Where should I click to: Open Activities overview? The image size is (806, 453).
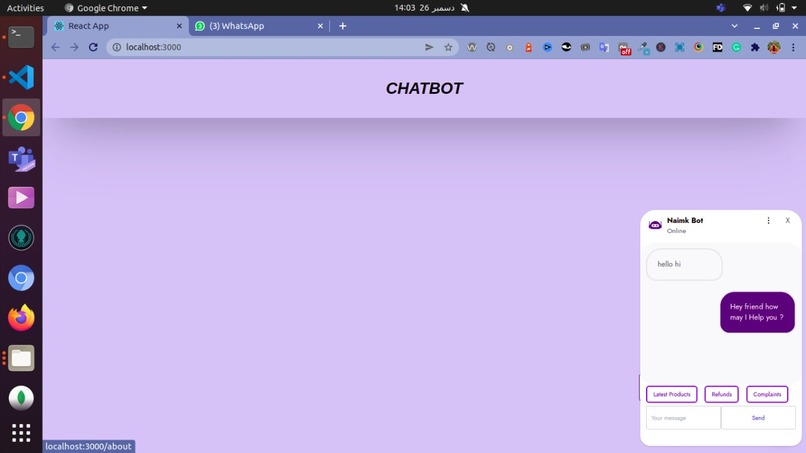click(25, 8)
